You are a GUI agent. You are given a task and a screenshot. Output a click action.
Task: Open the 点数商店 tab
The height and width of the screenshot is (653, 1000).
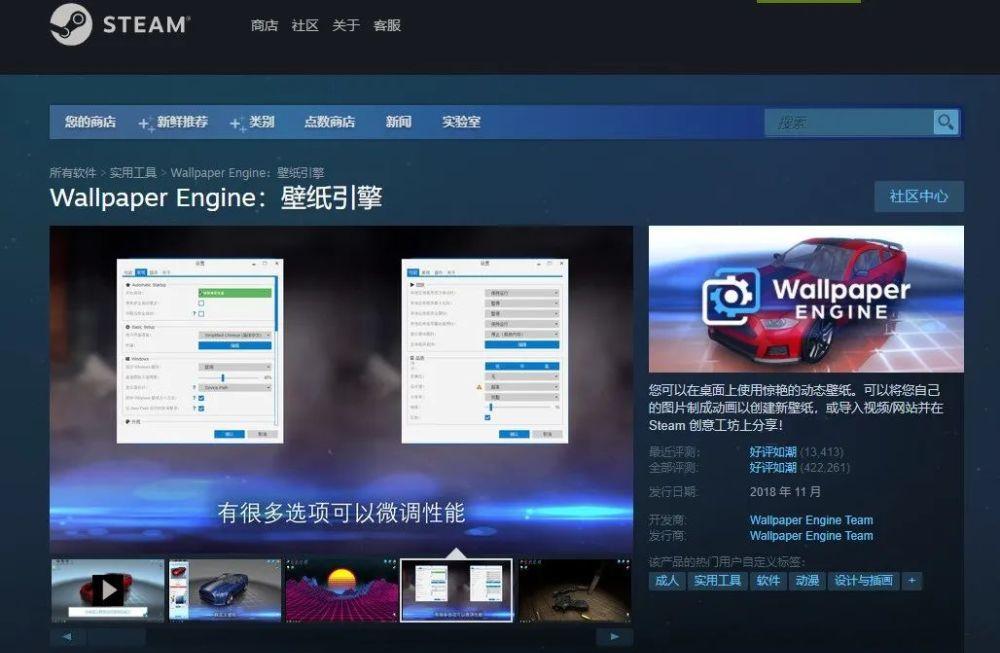(330, 122)
